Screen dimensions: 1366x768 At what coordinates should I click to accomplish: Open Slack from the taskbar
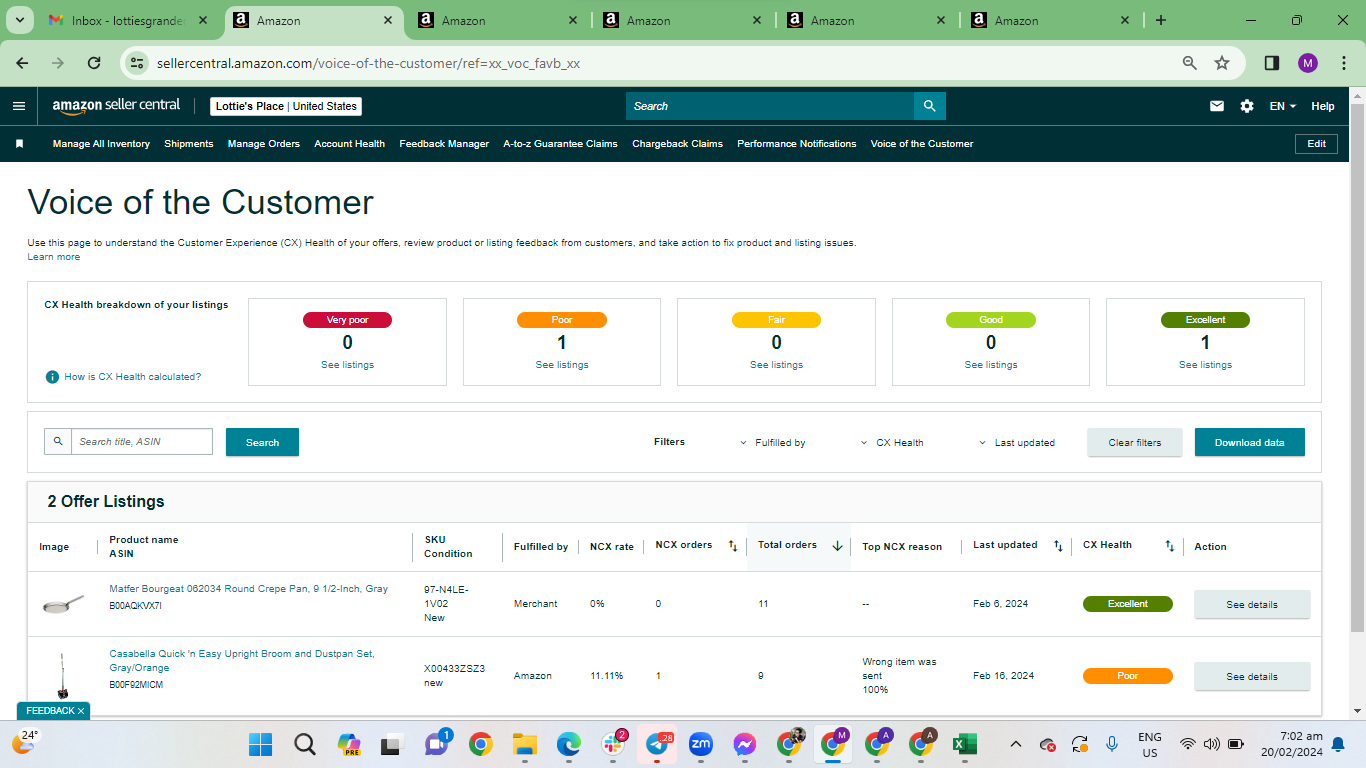[x=613, y=744]
